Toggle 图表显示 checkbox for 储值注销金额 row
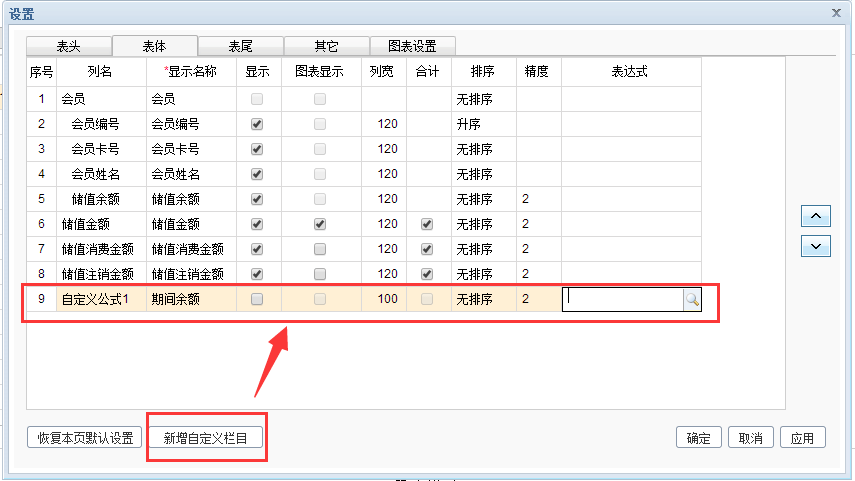855x481 pixels. [x=320, y=274]
